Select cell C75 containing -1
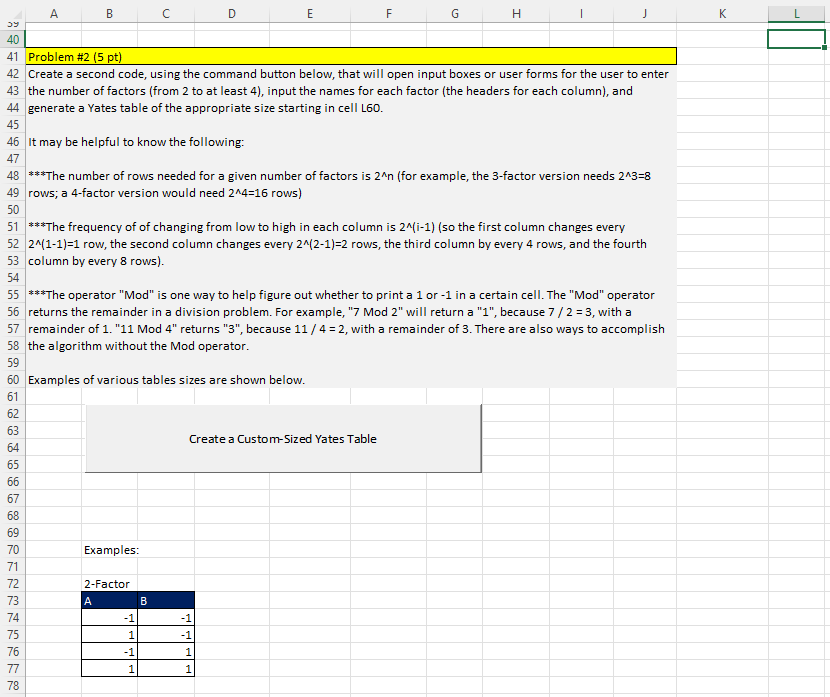This screenshot has width=830, height=697. (166, 635)
